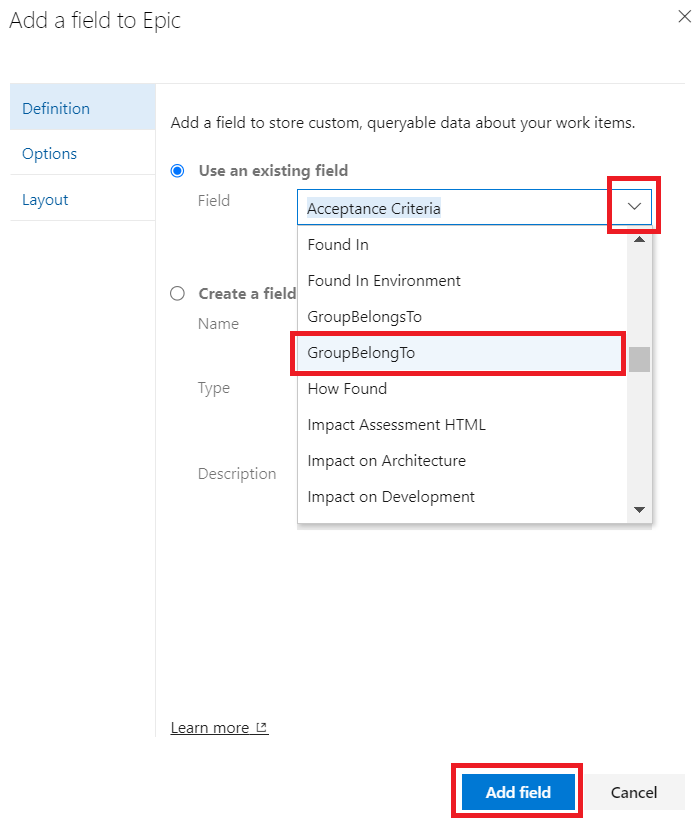Choose GroupBelongsTo option
700x823 pixels.
(462, 317)
